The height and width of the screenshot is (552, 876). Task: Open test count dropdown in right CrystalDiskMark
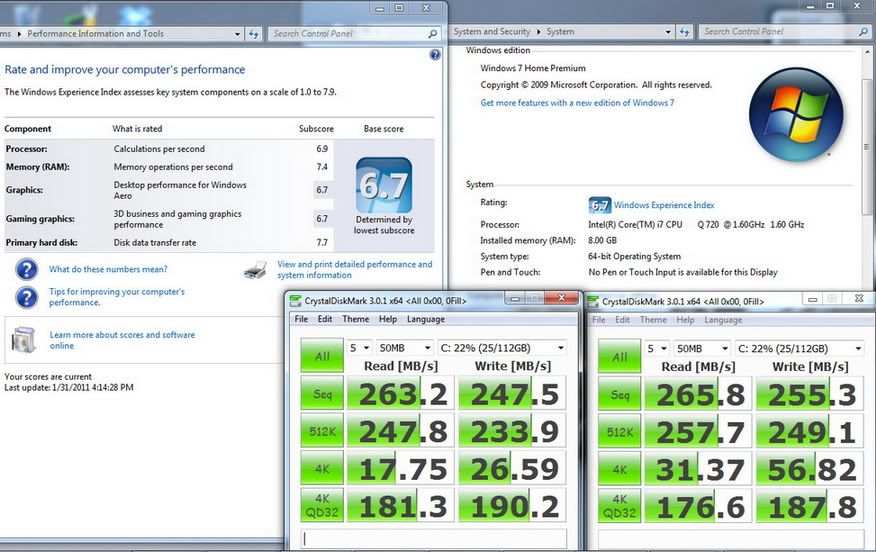click(x=656, y=349)
